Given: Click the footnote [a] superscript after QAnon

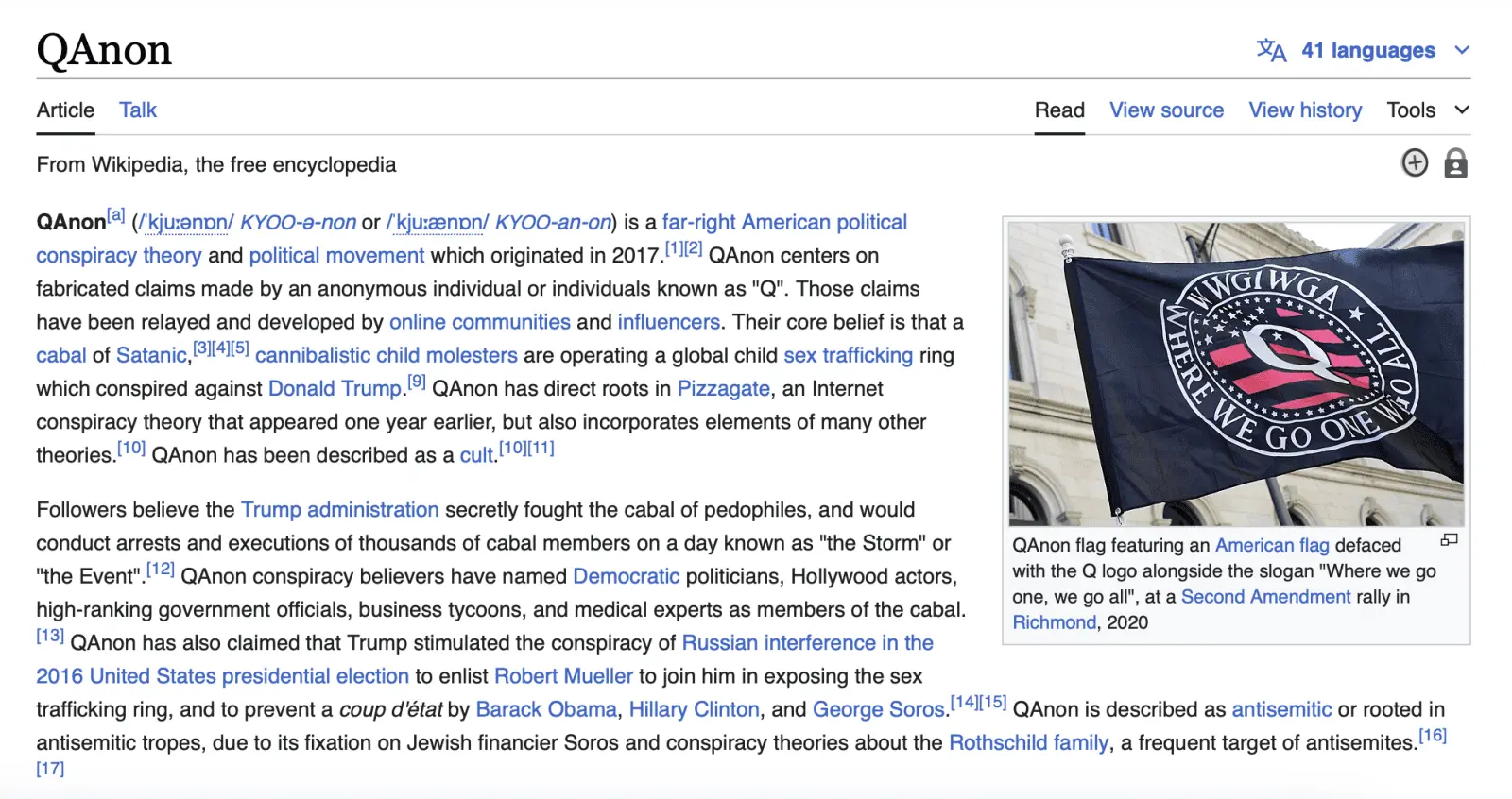Looking at the screenshot, I should coord(116,215).
